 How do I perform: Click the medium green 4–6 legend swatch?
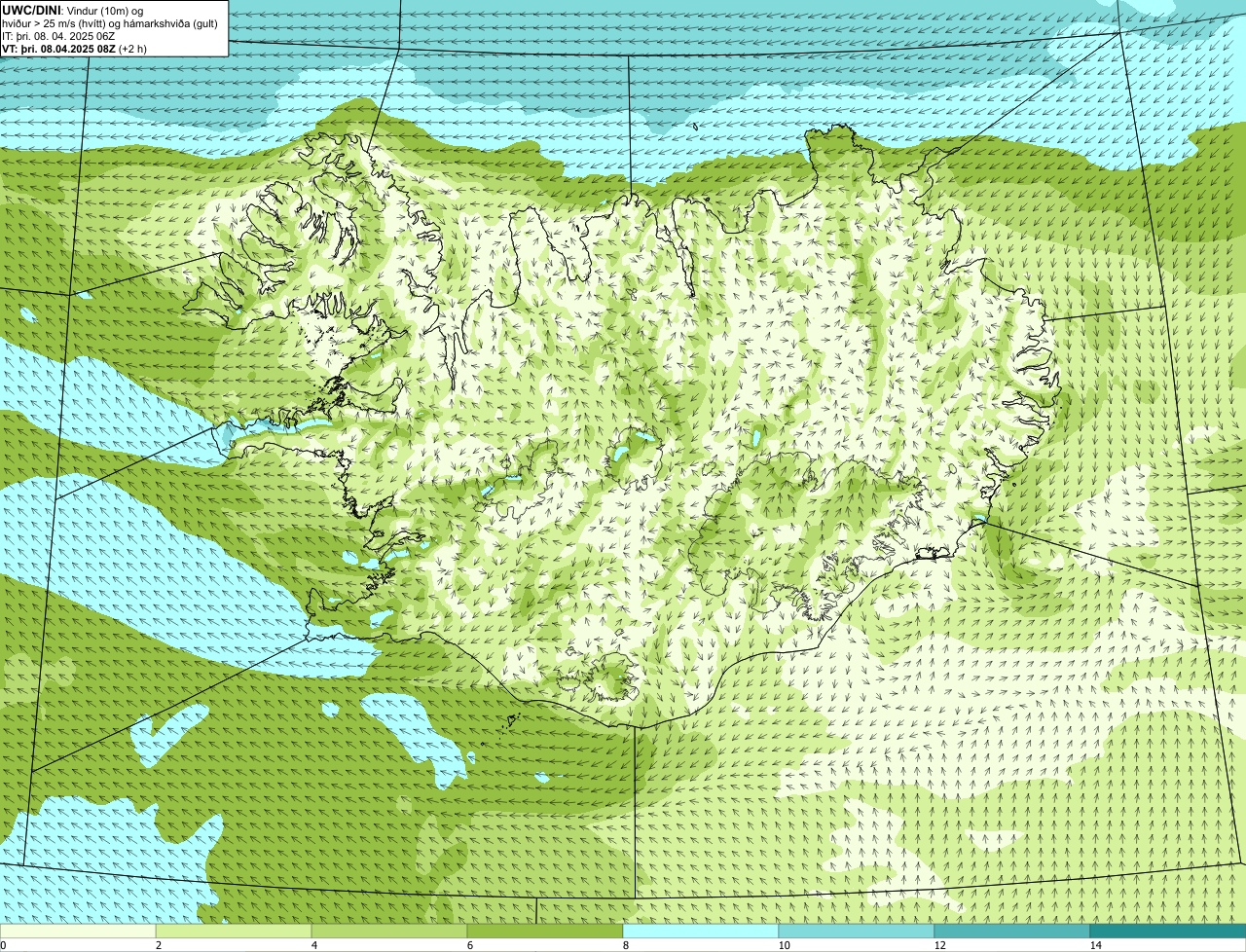tap(389, 931)
